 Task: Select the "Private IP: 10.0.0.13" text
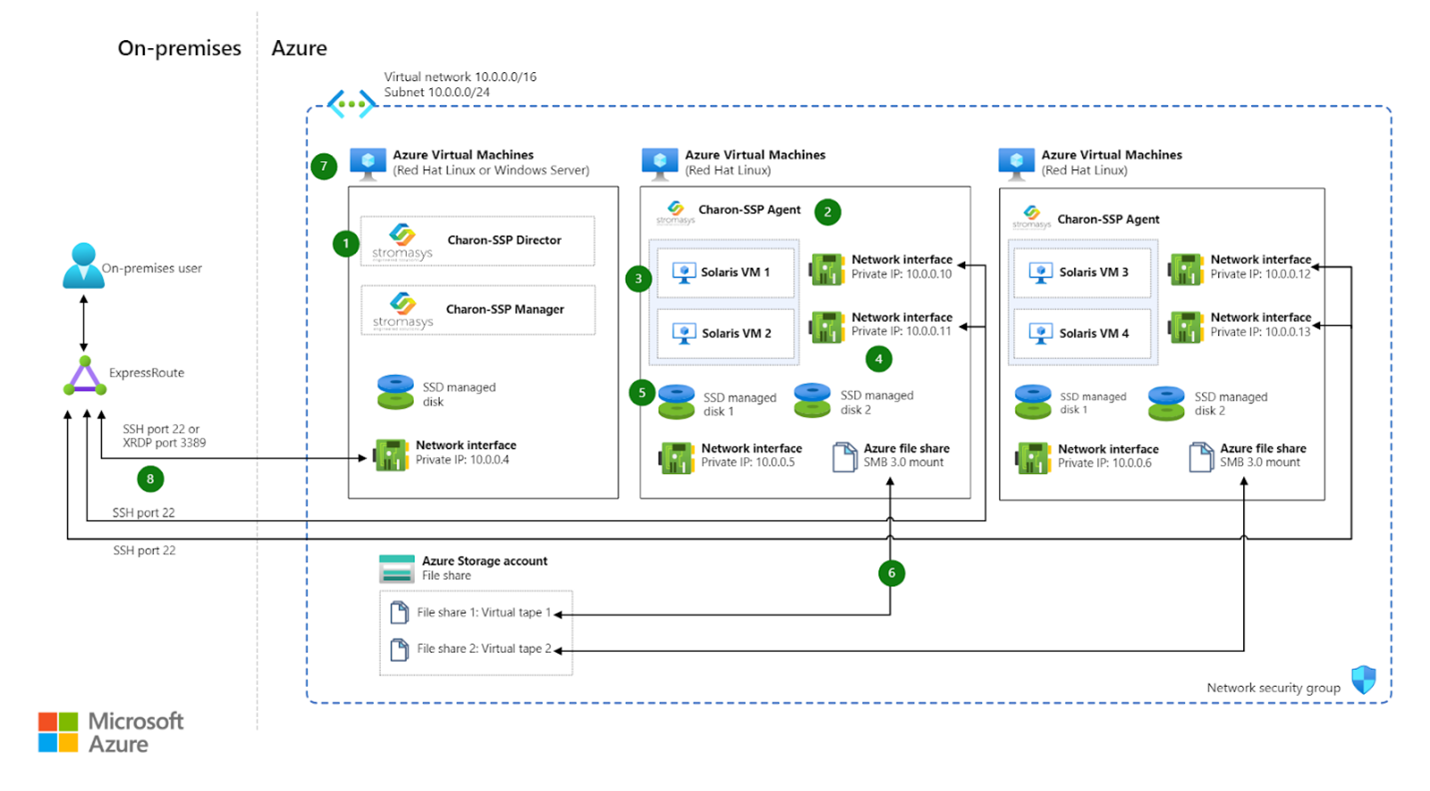pos(1261,333)
